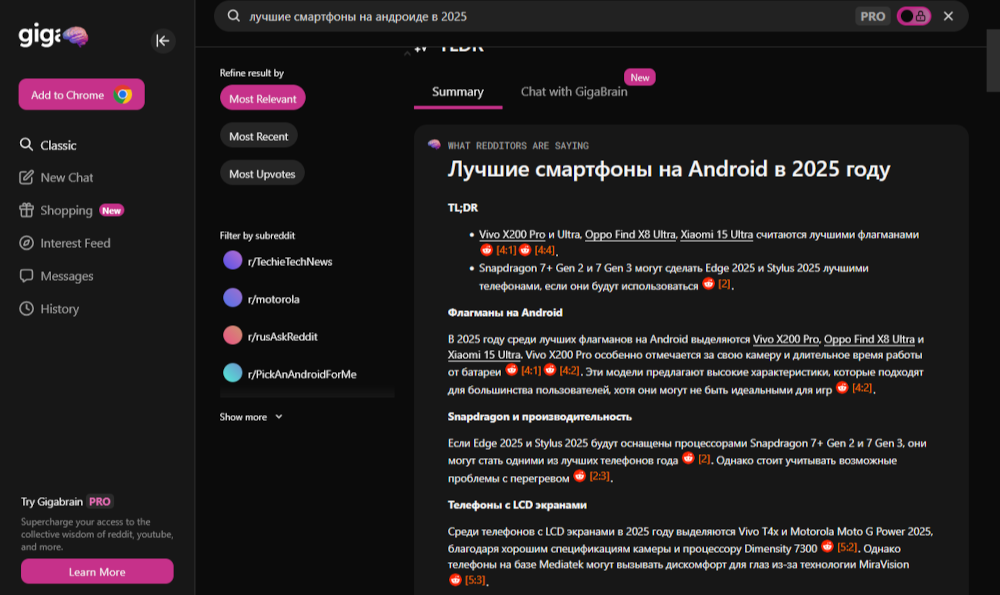Click the Learn More button
1000x595 pixels.
[97, 571]
